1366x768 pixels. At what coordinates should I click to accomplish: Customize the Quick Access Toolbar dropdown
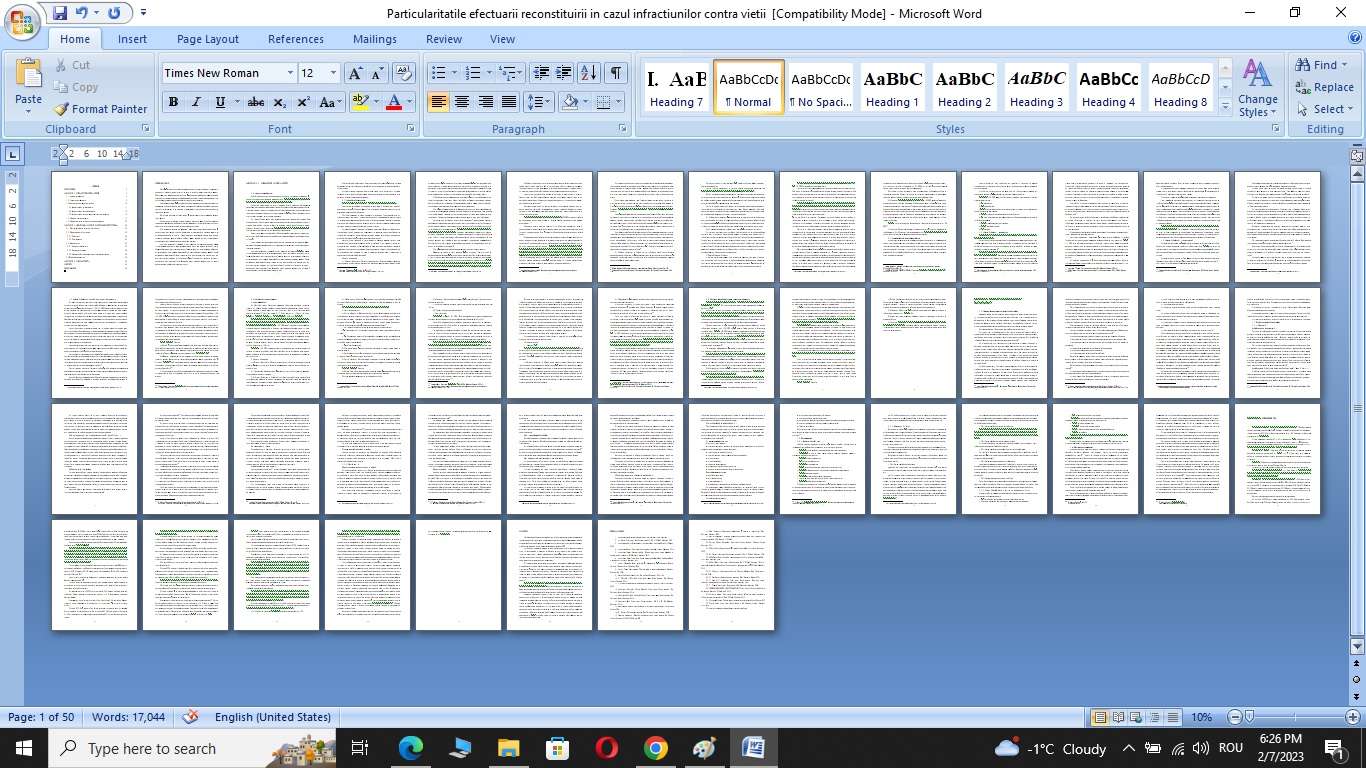pyautogui.click(x=143, y=13)
